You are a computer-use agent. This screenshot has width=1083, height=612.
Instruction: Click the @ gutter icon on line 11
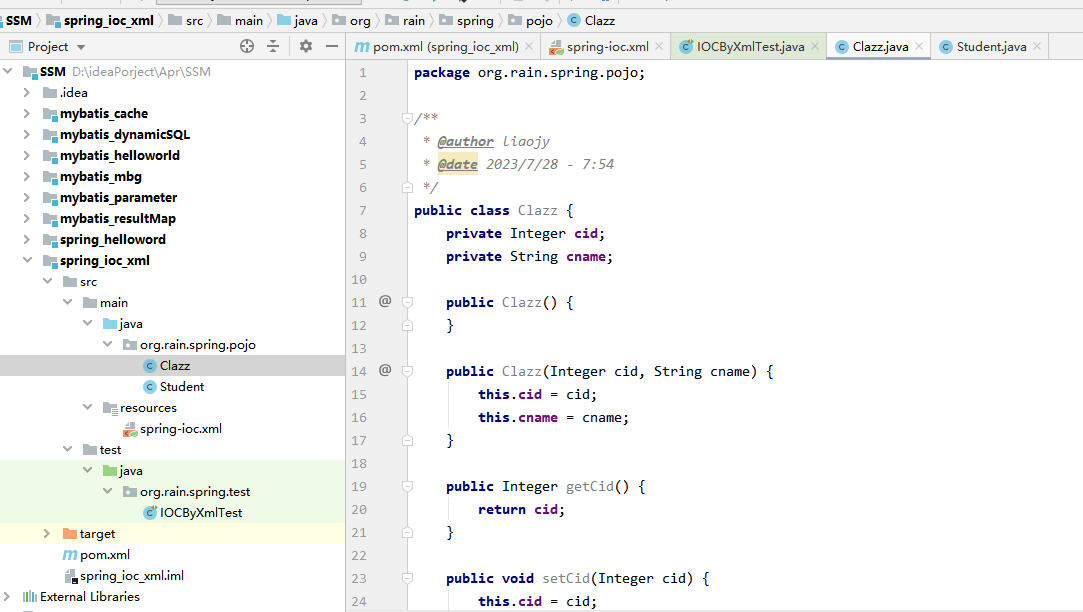pos(385,301)
